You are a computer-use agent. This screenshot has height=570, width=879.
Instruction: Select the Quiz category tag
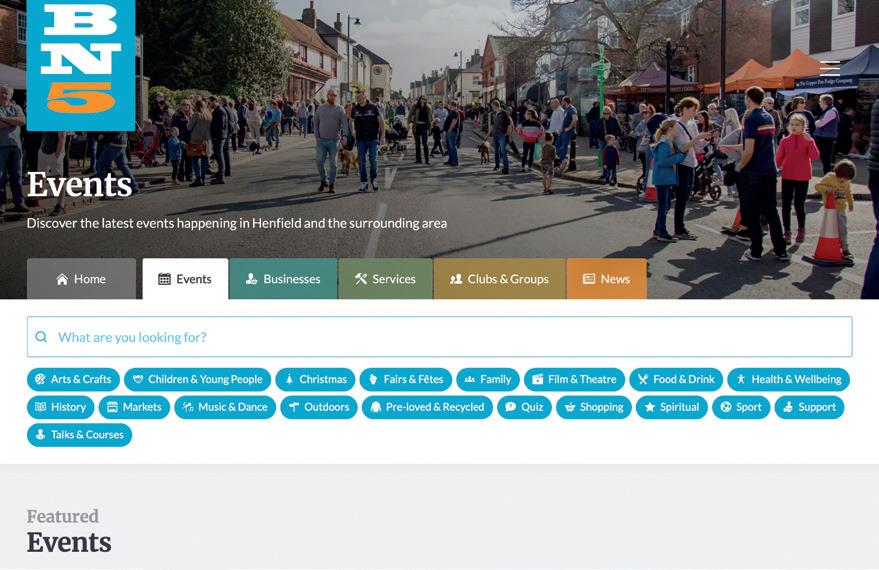524,407
